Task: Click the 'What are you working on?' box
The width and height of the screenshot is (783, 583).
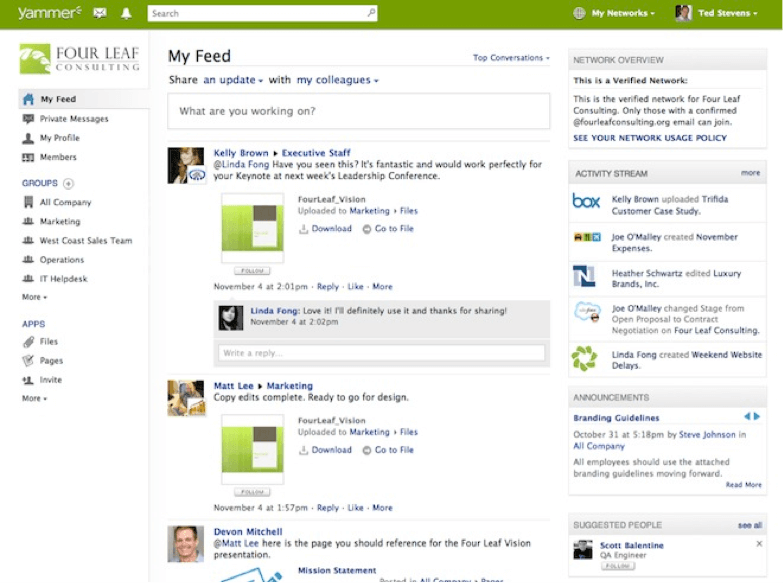Action: [358, 111]
